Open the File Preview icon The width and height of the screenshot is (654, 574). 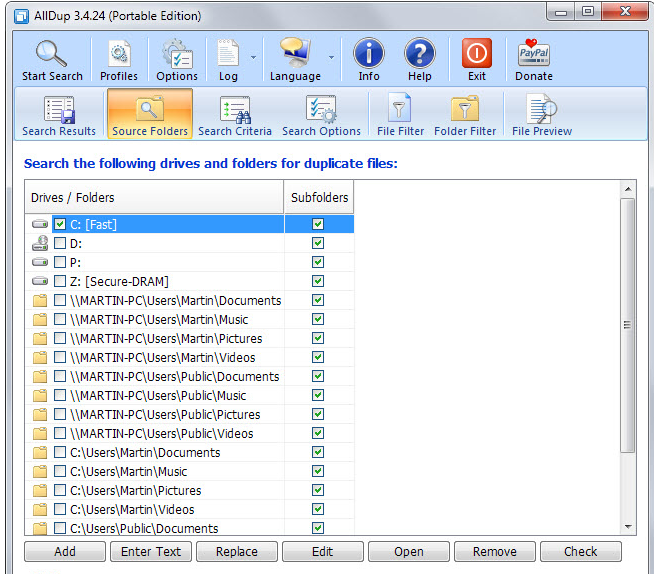point(542,110)
